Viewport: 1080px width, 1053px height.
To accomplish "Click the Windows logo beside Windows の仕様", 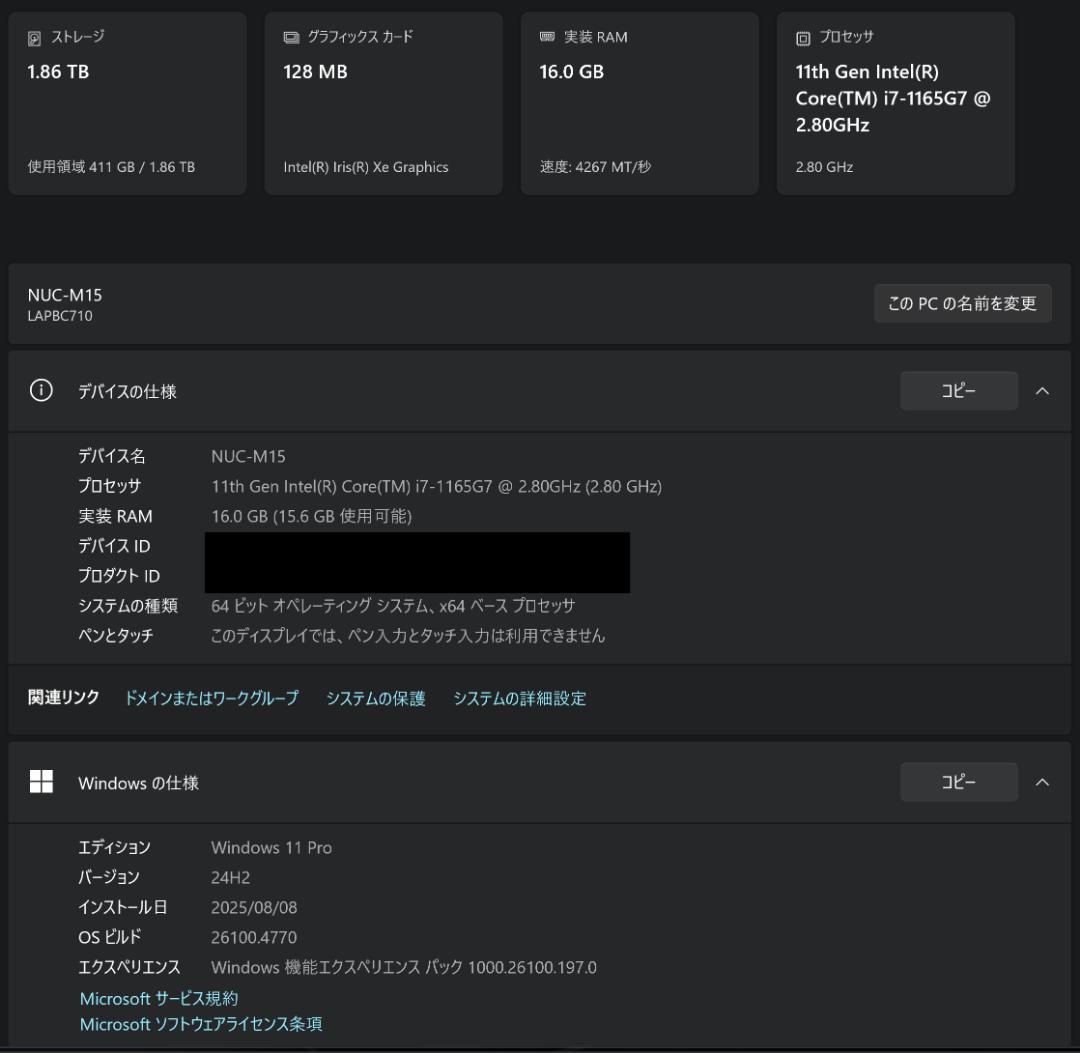I will click(41, 782).
